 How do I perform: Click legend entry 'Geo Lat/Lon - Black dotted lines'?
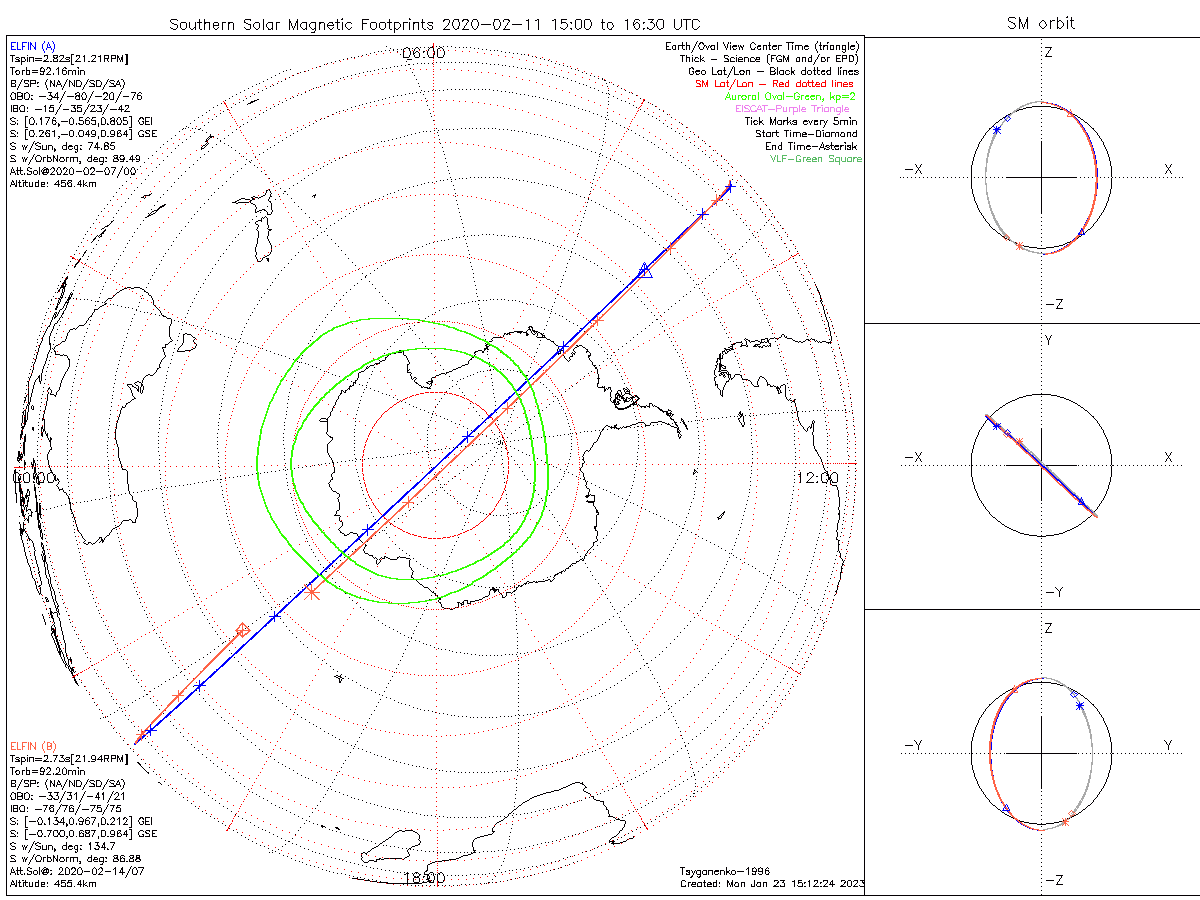tap(774, 72)
